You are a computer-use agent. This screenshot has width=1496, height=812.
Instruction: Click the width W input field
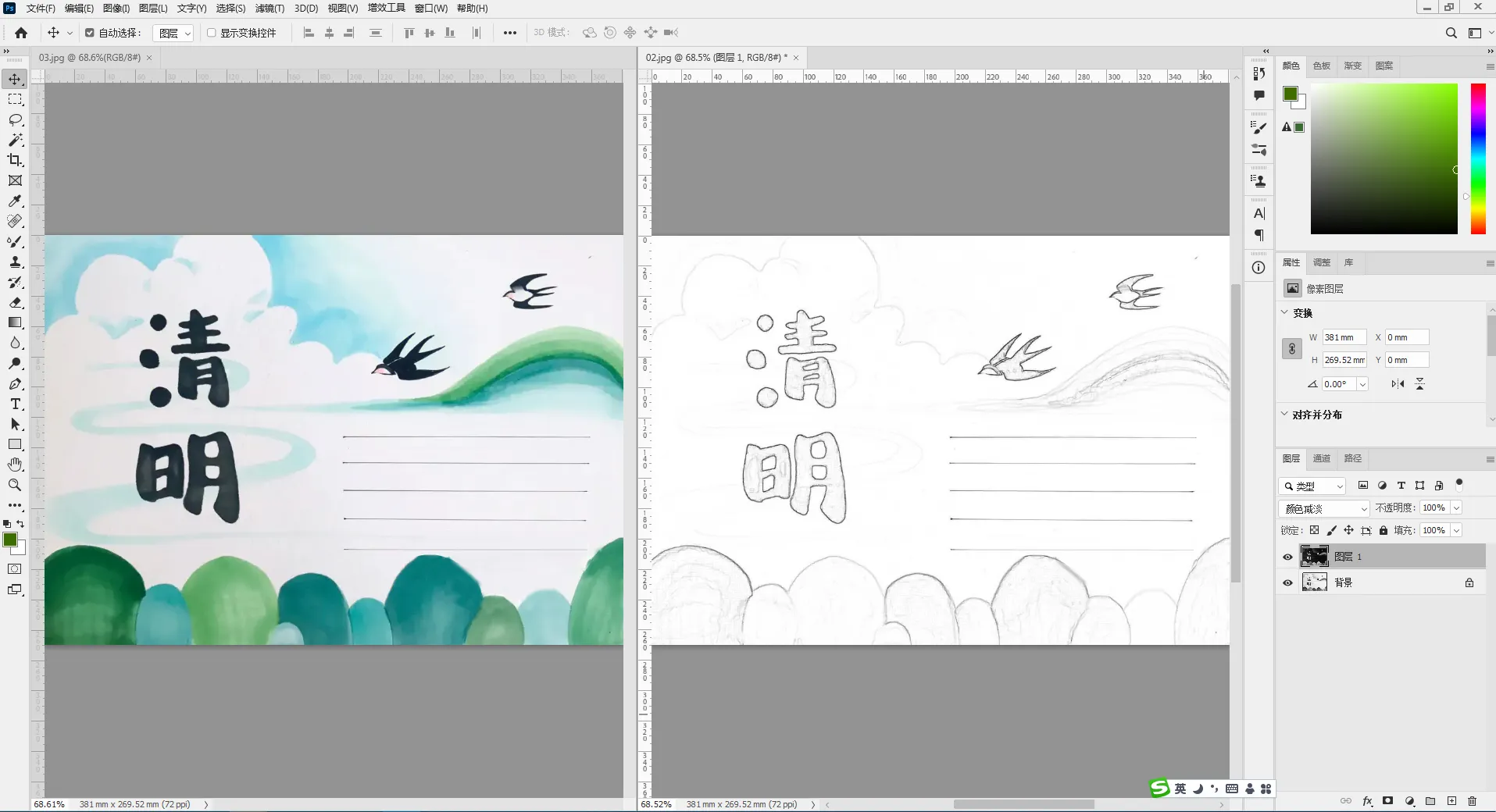[x=1343, y=337]
